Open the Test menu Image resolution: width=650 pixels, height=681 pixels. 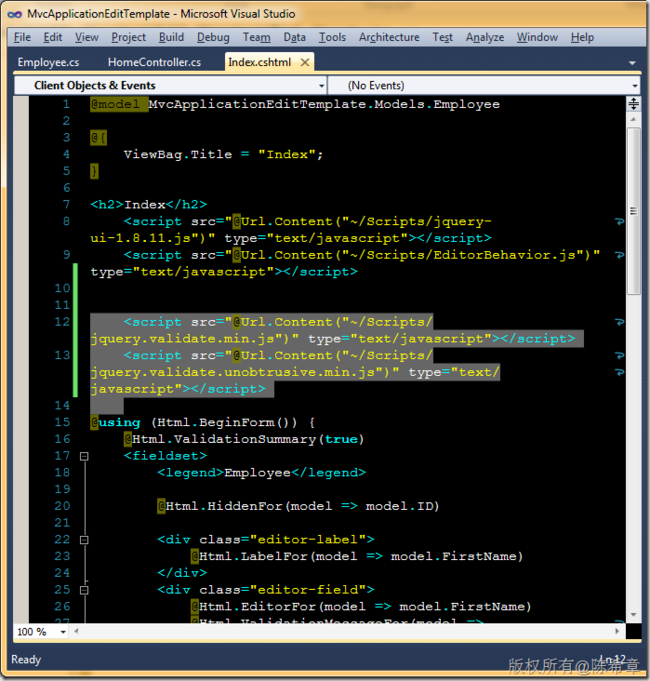point(442,37)
